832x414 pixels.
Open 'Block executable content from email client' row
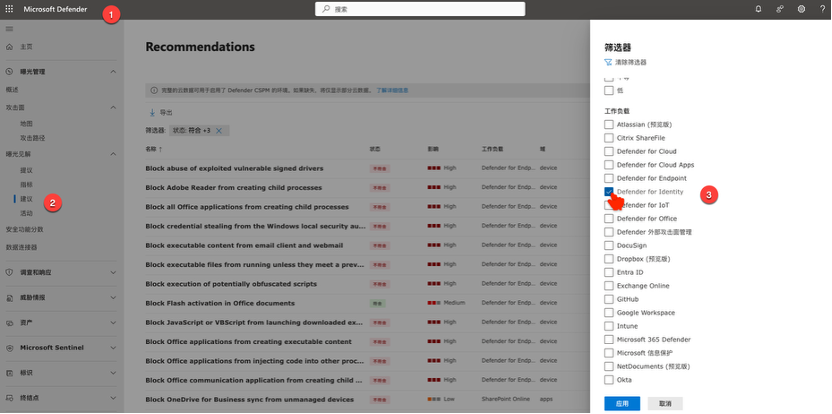(244, 245)
